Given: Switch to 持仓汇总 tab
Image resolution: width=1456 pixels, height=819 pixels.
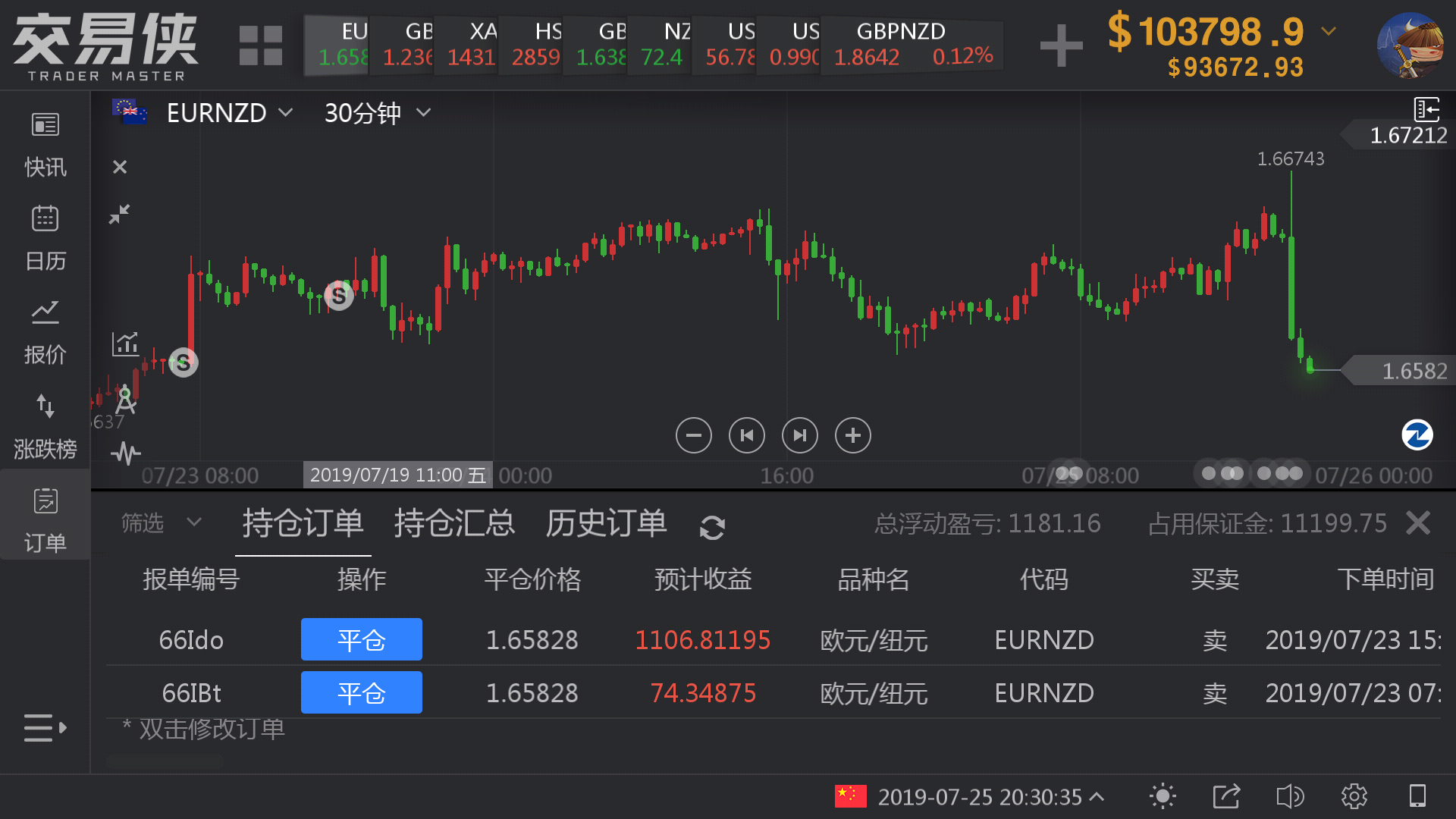Looking at the screenshot, I should tap(454, 523).
